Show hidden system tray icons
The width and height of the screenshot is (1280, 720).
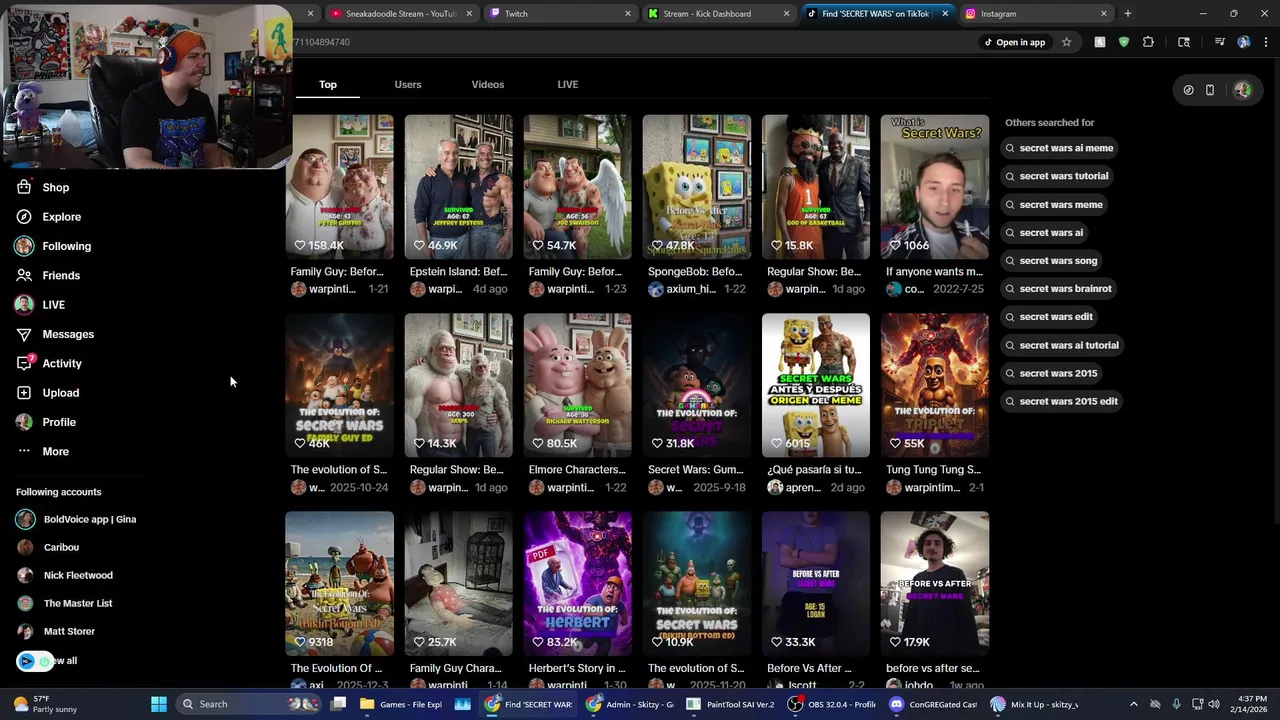1133,704
